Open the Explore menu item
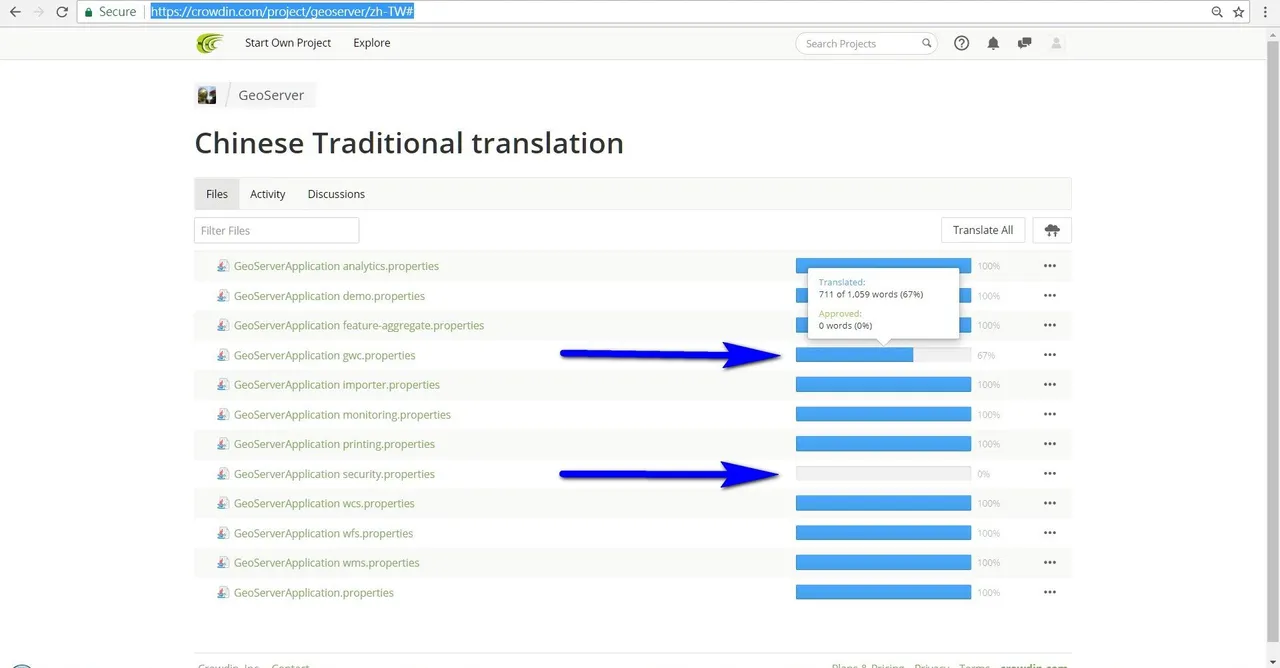This screenshot has width=1280, height=668. (372, 43)
